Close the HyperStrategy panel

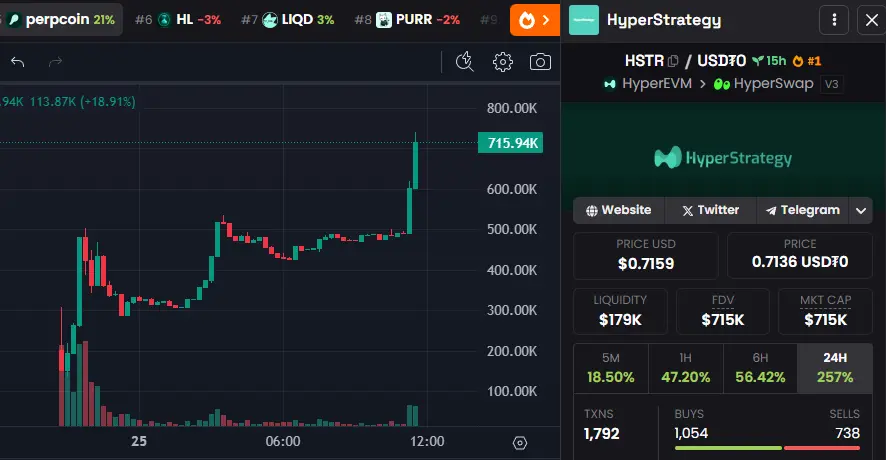pos(872,20)
